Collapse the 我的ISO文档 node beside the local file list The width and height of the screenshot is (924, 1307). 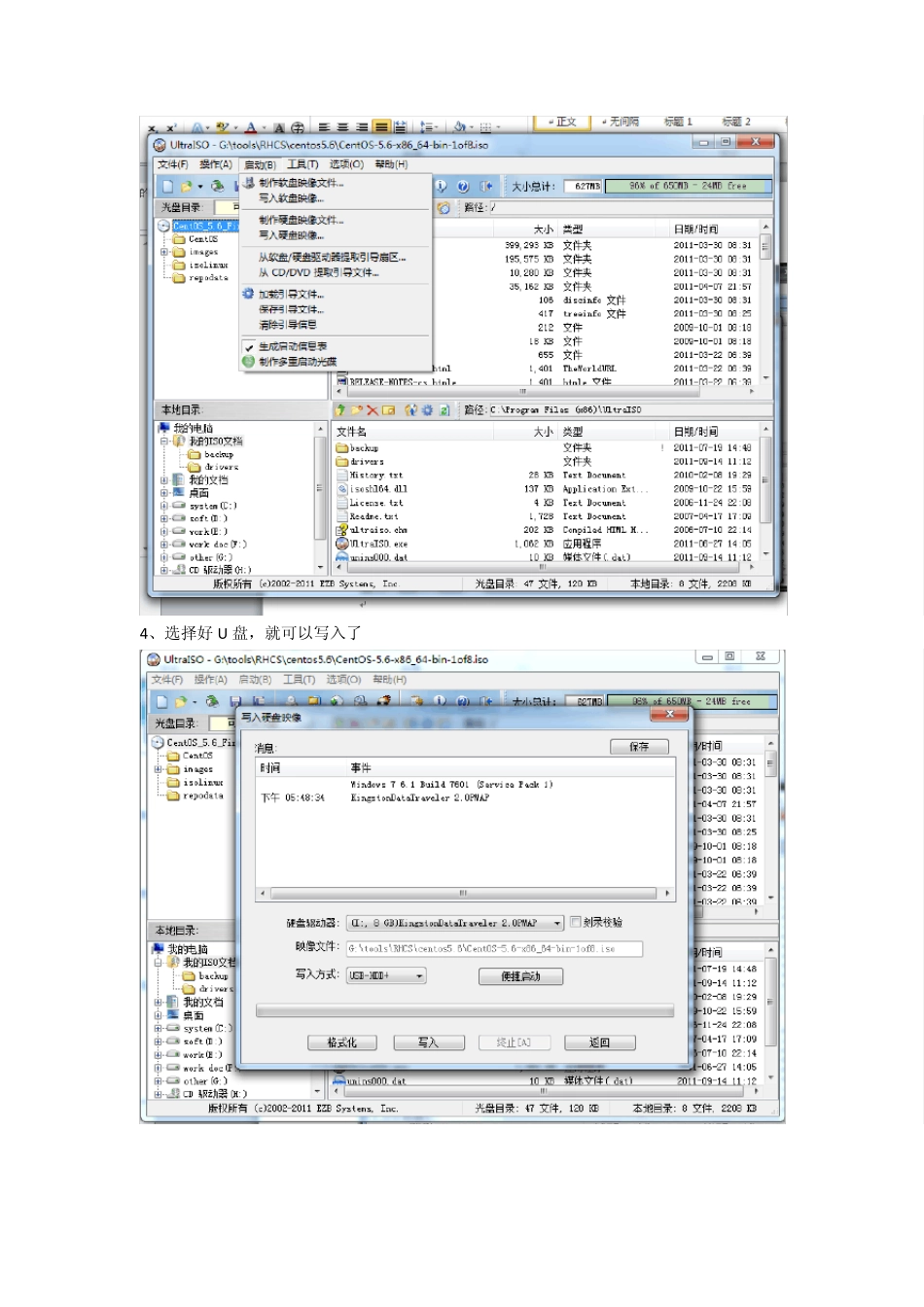click(x=164, y=442)
